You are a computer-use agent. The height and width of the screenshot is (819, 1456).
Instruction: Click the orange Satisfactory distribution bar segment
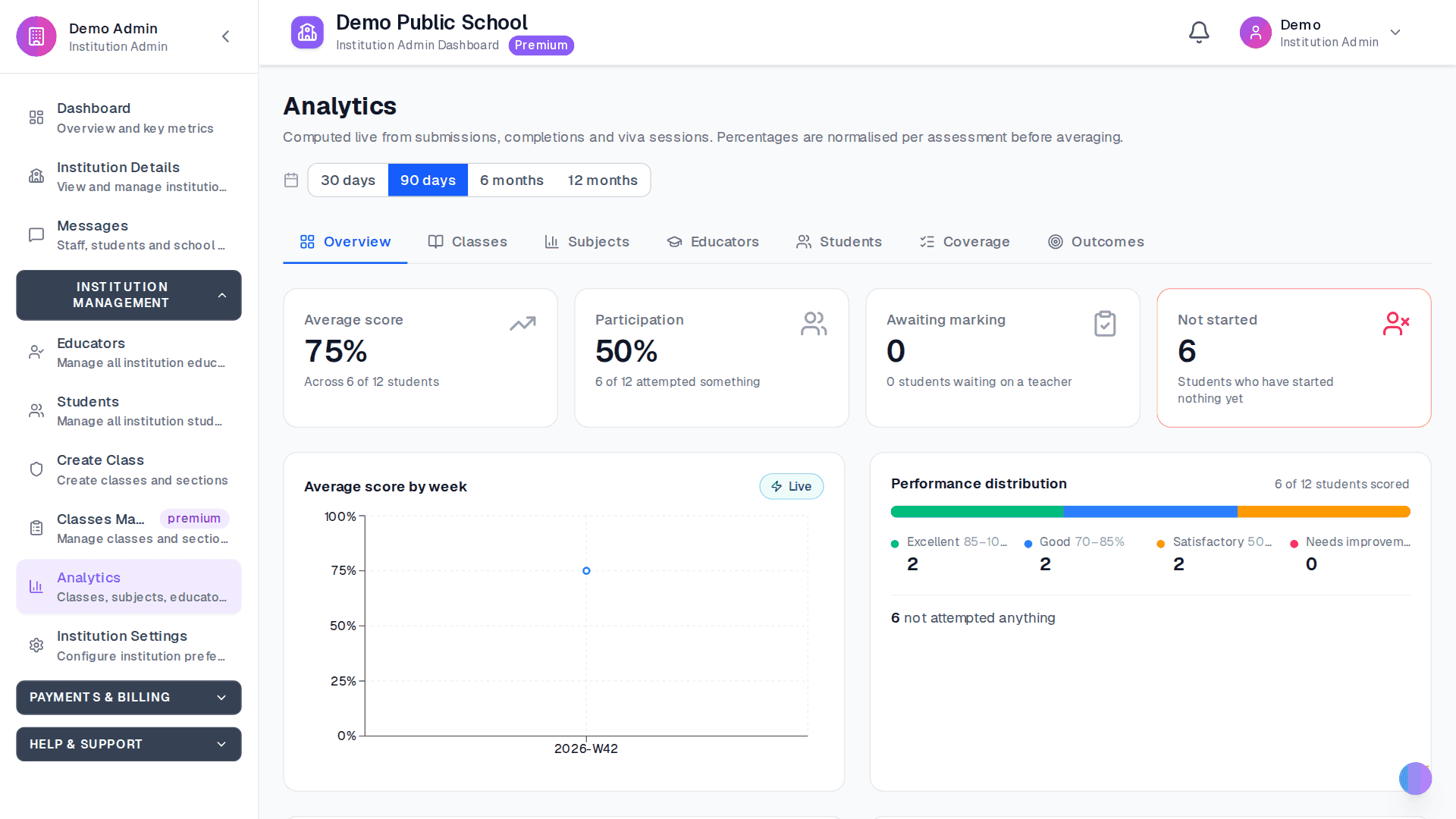tap(1323, 512)
